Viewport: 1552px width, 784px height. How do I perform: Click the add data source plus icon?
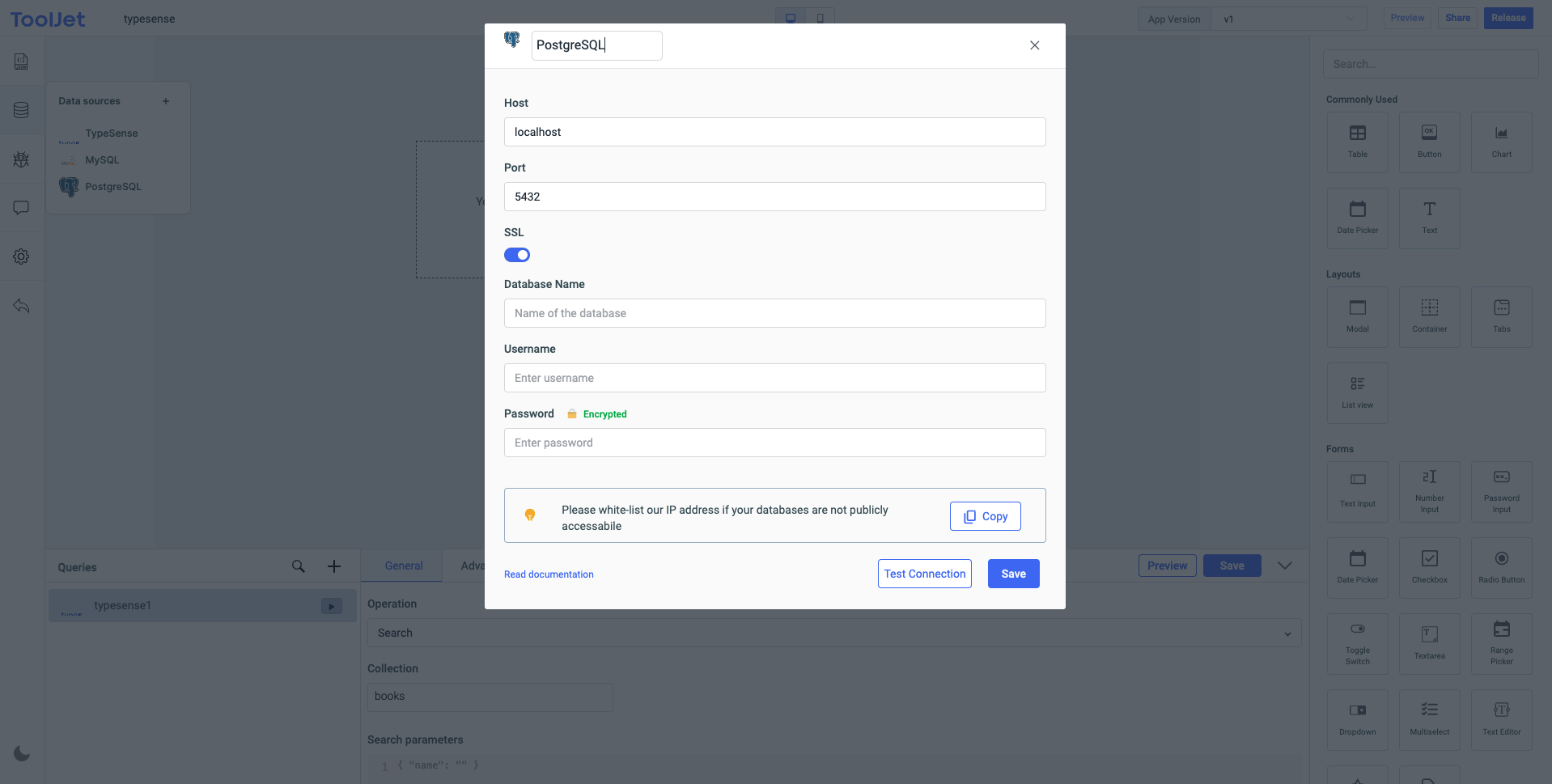click(166, 101)
